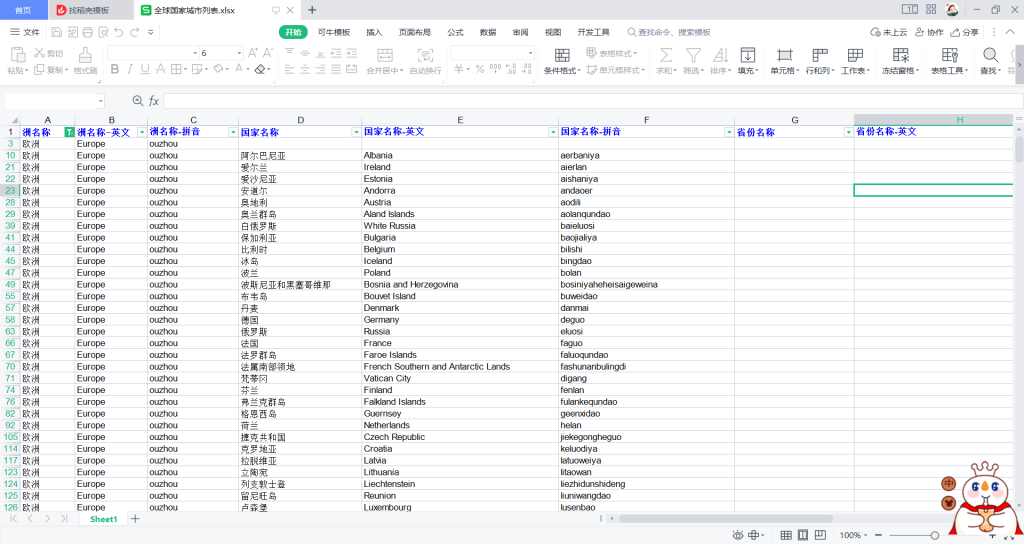Click the Print icon in quick access toolbar

tap(85, 32)
